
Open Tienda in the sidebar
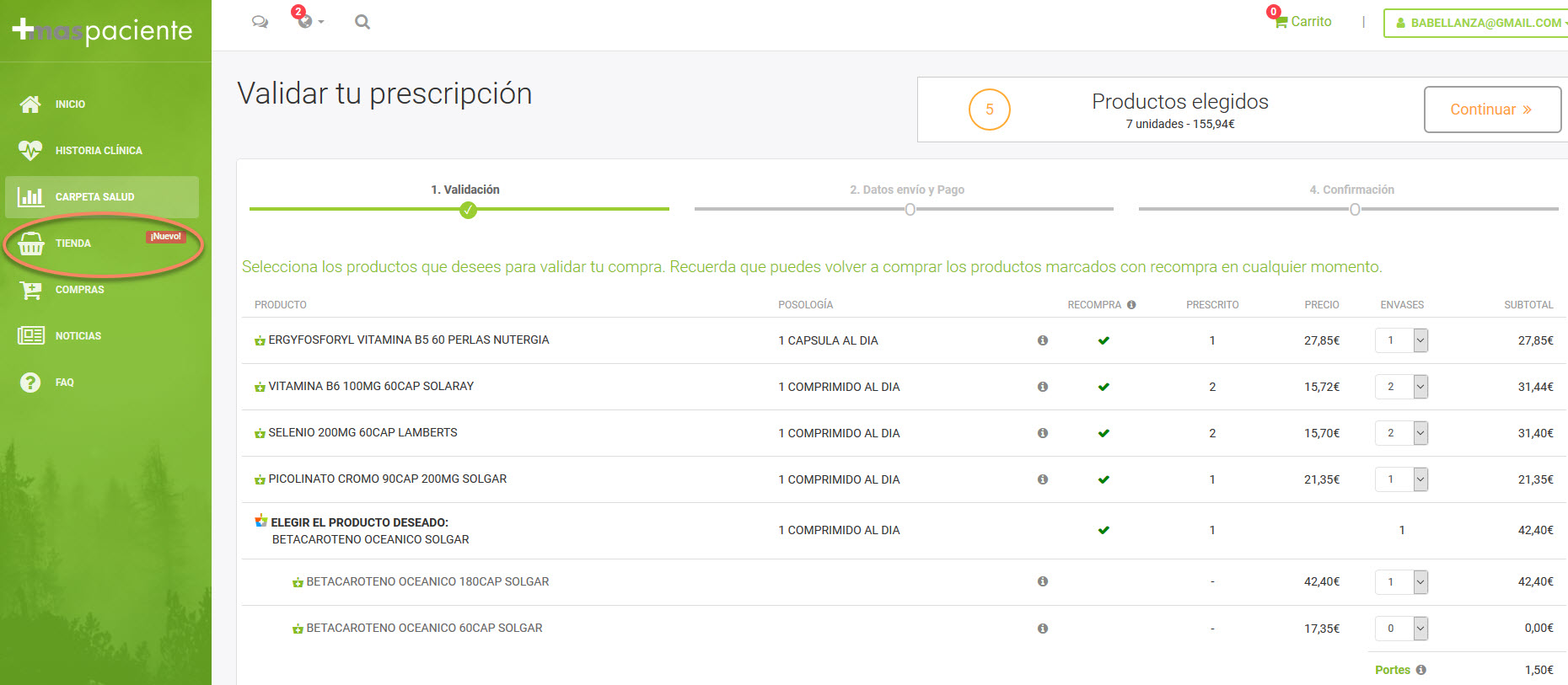tap(102, 243)
